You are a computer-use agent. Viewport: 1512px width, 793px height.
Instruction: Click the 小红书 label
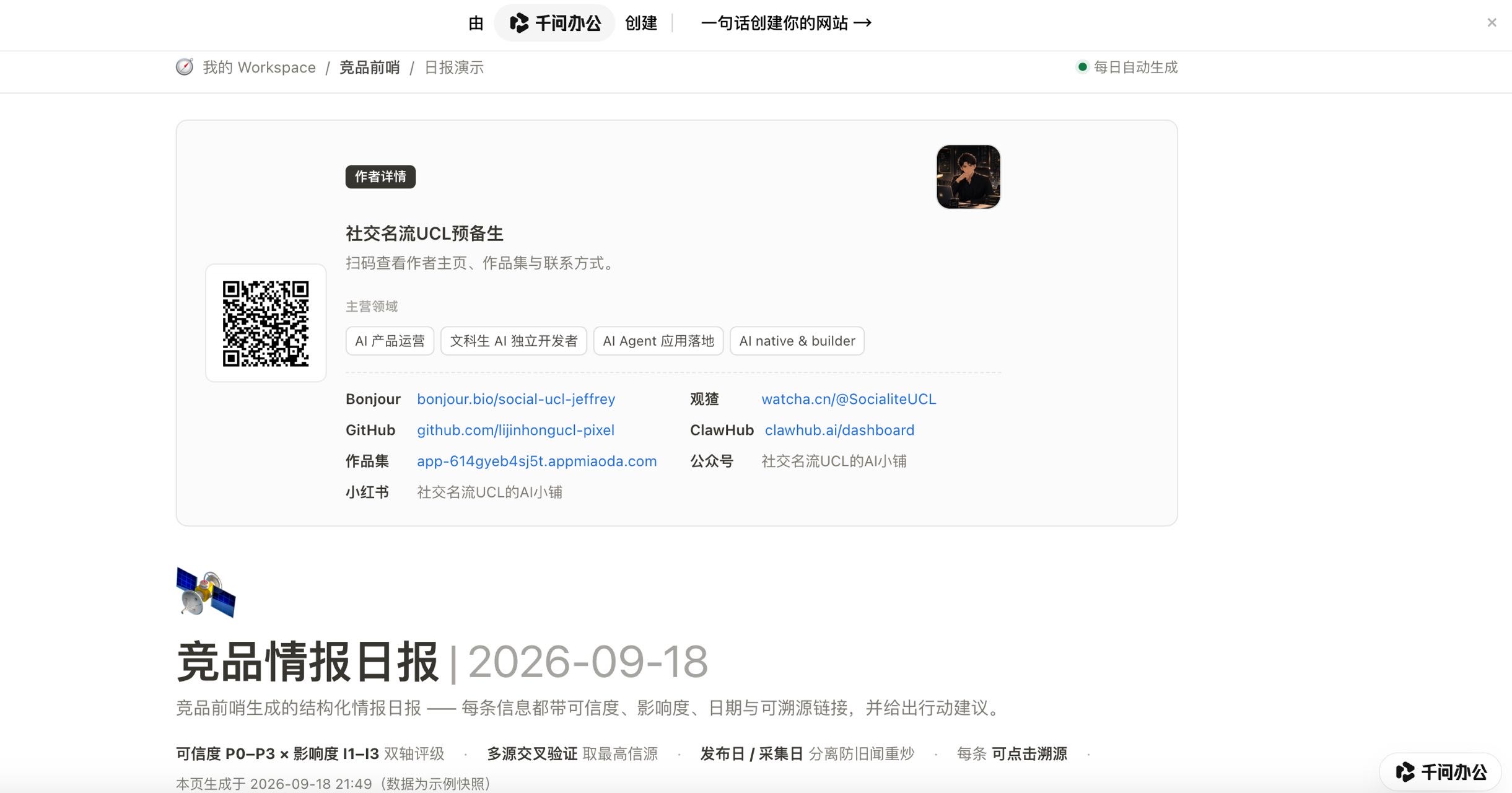coord(367,492)
